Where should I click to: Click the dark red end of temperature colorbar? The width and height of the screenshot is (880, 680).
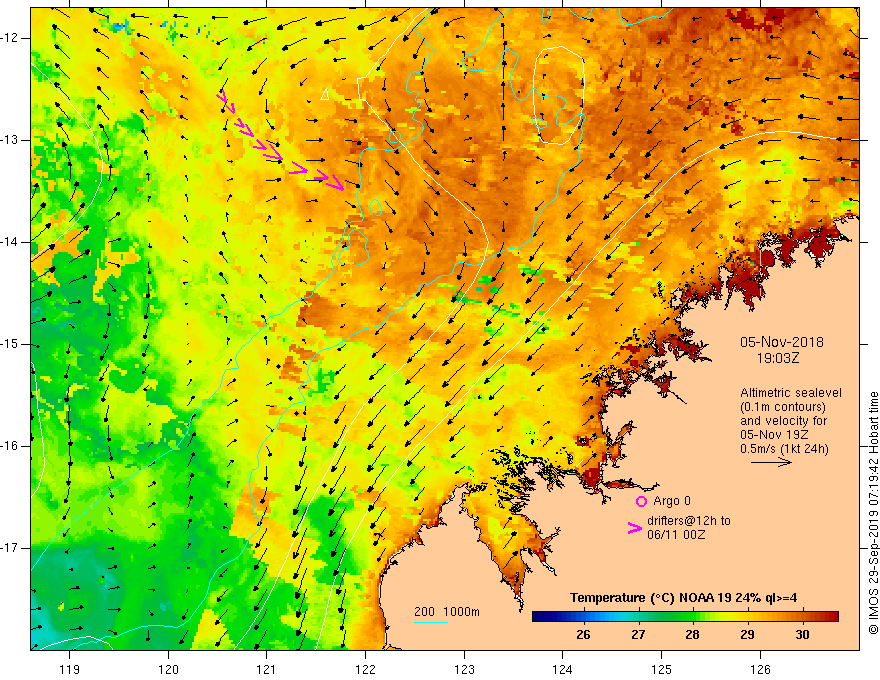[x=832, y=617]
